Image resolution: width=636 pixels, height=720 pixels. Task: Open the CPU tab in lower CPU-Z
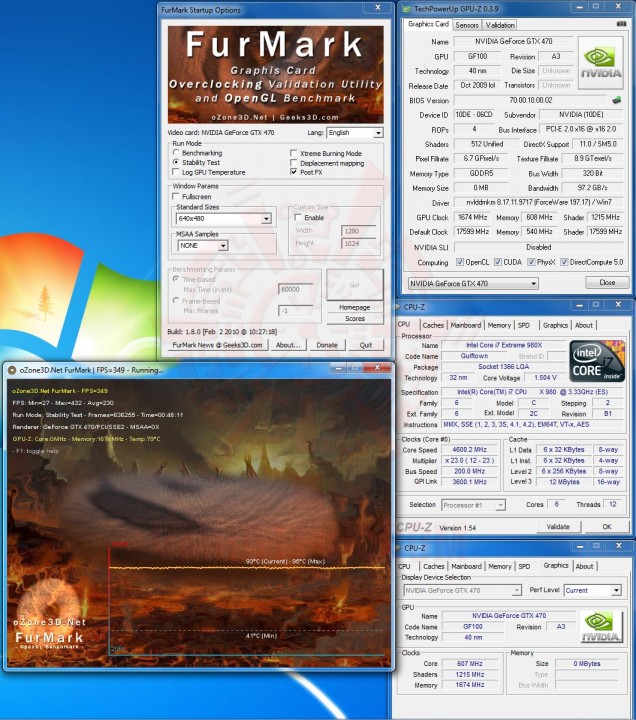tap(405, 567)
